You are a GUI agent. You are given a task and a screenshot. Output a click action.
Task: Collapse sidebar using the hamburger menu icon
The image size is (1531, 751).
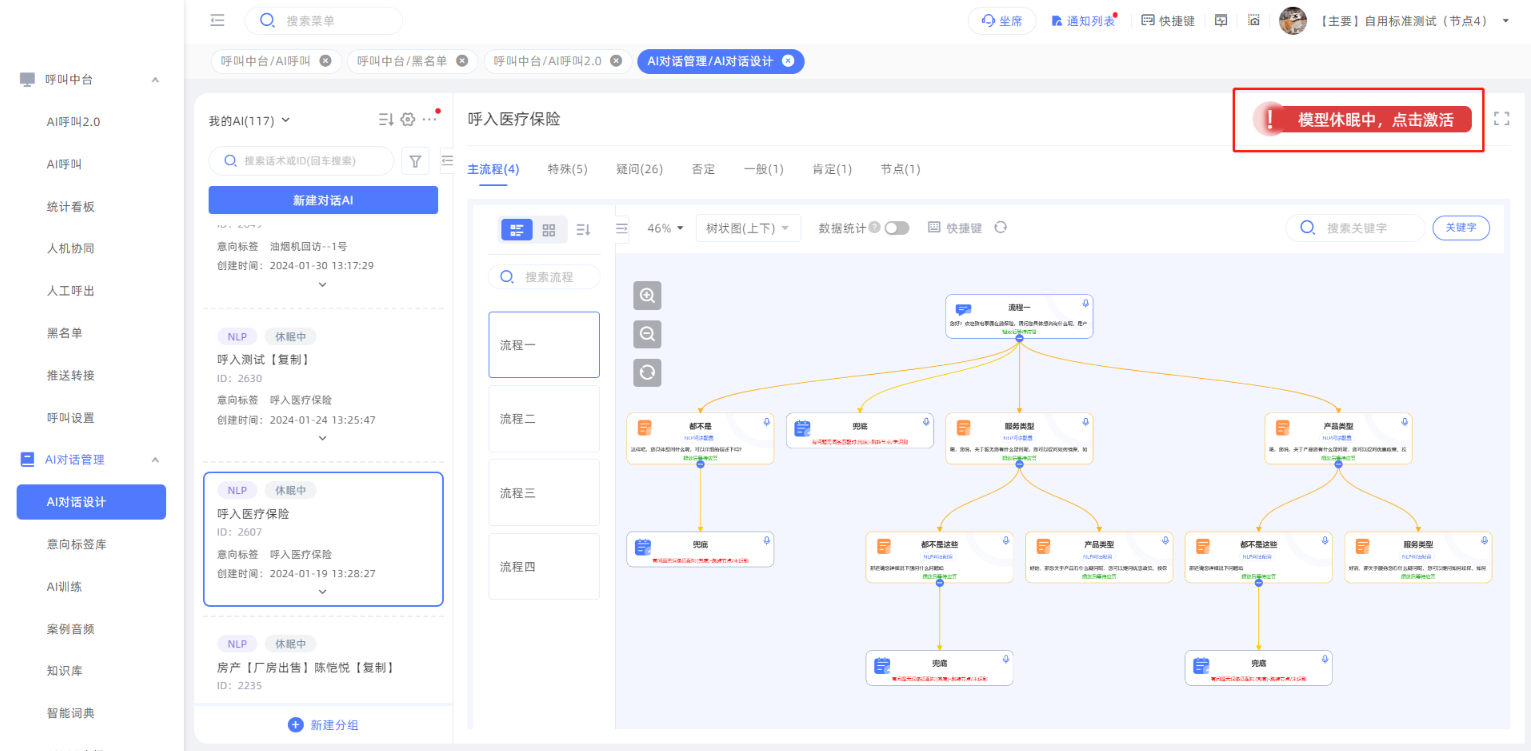(x=218, y=20)
